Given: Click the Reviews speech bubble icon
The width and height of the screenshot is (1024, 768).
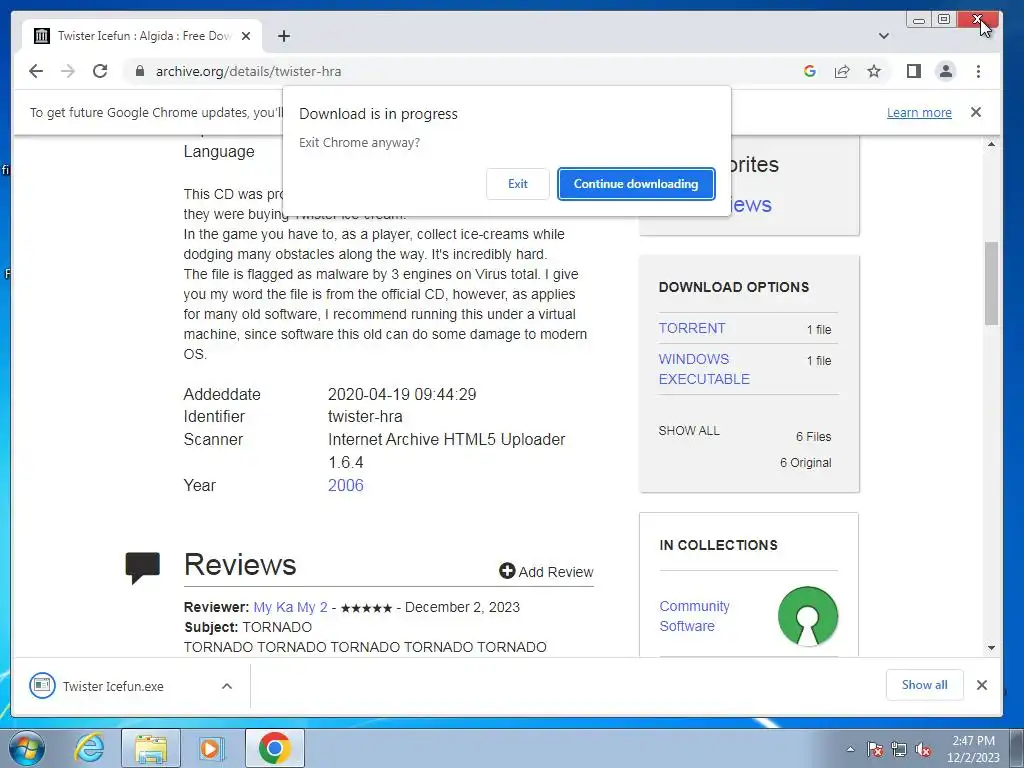Looking at the screenshot, I should pyautogui.click(x=142, y=568).
